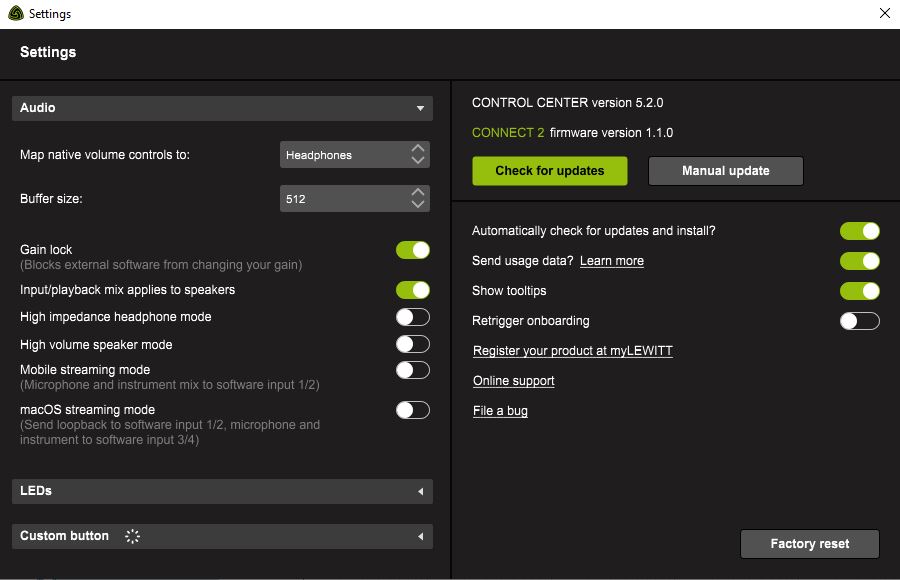Click the LEWITT logo in the title bar
Image resolution: width=900 pixels, height=580 pixels.
click(x=14, y=13)
